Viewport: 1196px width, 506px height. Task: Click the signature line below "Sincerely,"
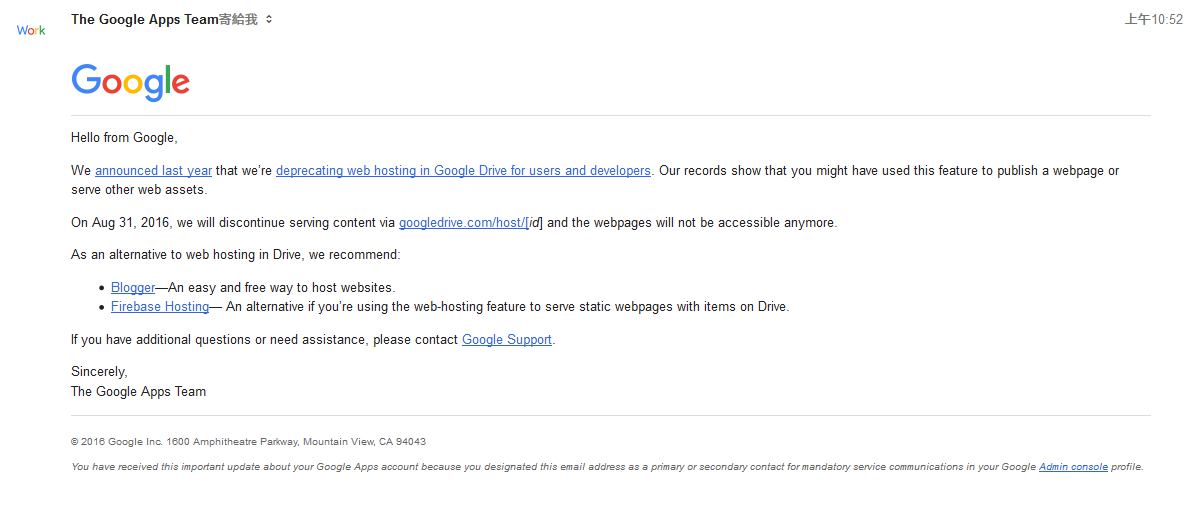138,392
